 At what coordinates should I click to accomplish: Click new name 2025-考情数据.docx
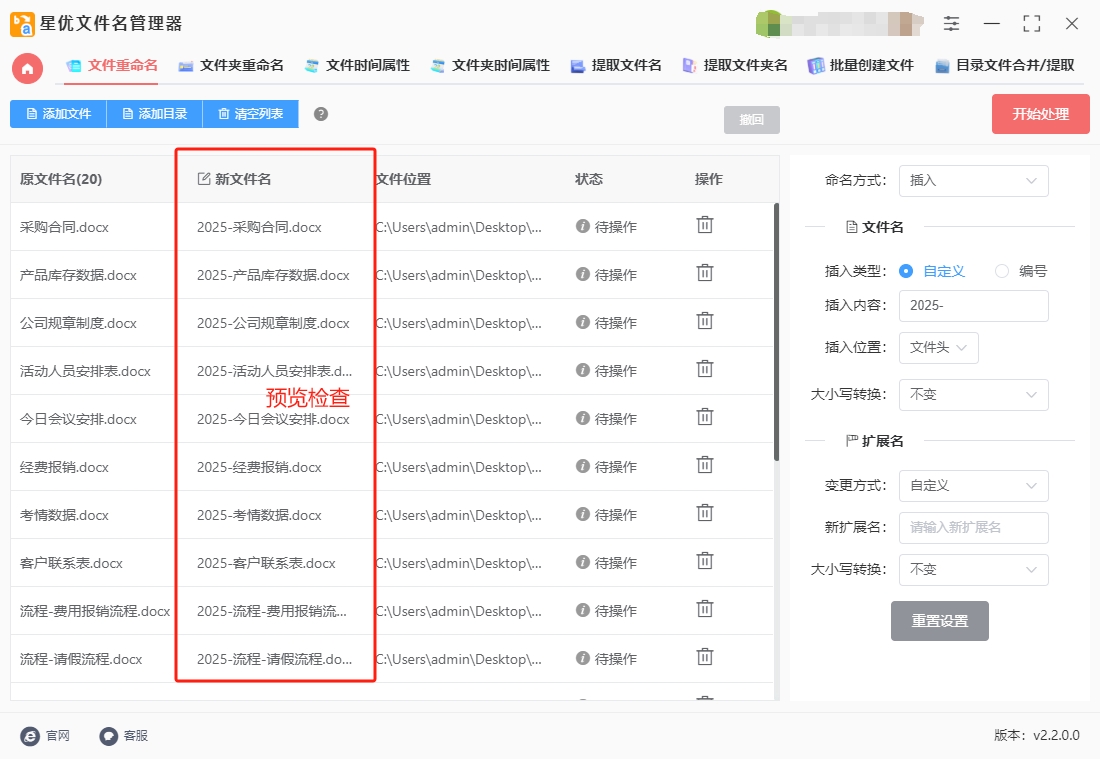(x=259, y=515)
